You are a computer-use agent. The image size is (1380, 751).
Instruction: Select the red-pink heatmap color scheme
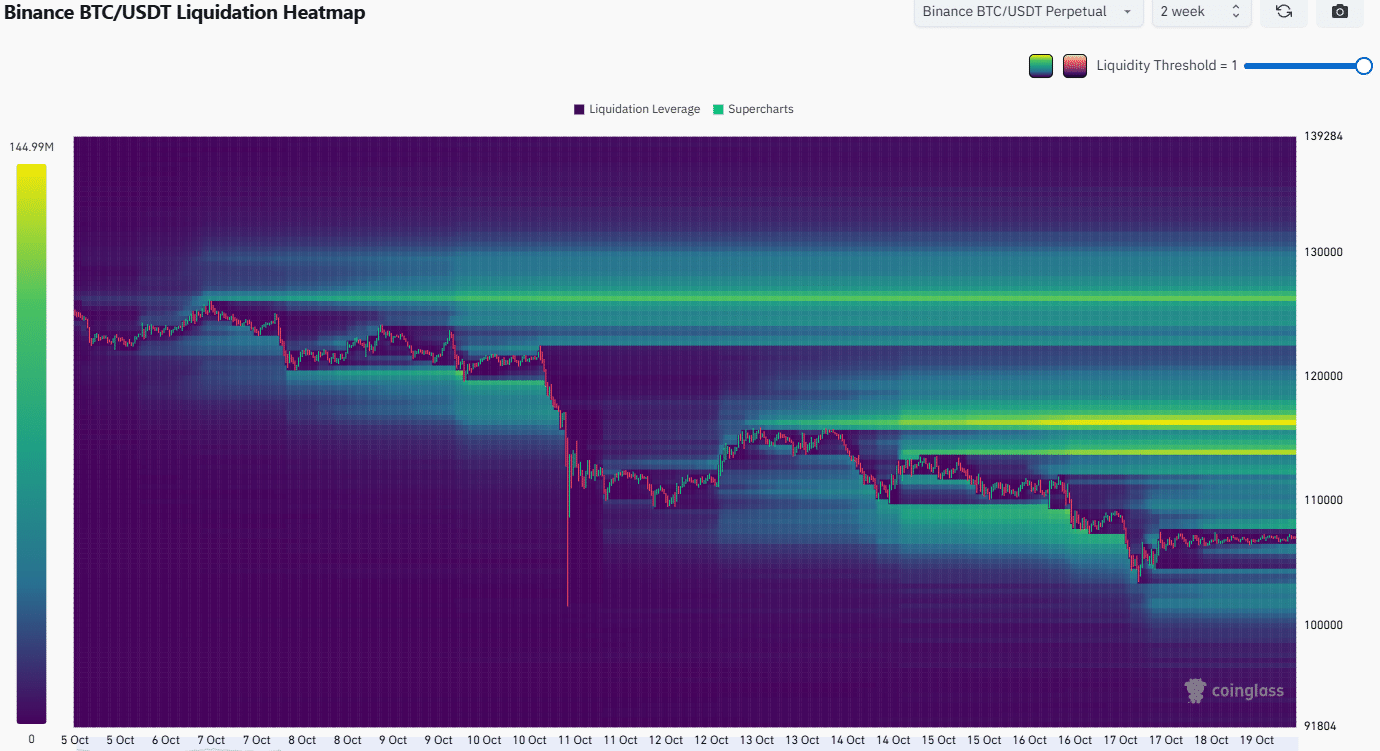coord(1075,66)
